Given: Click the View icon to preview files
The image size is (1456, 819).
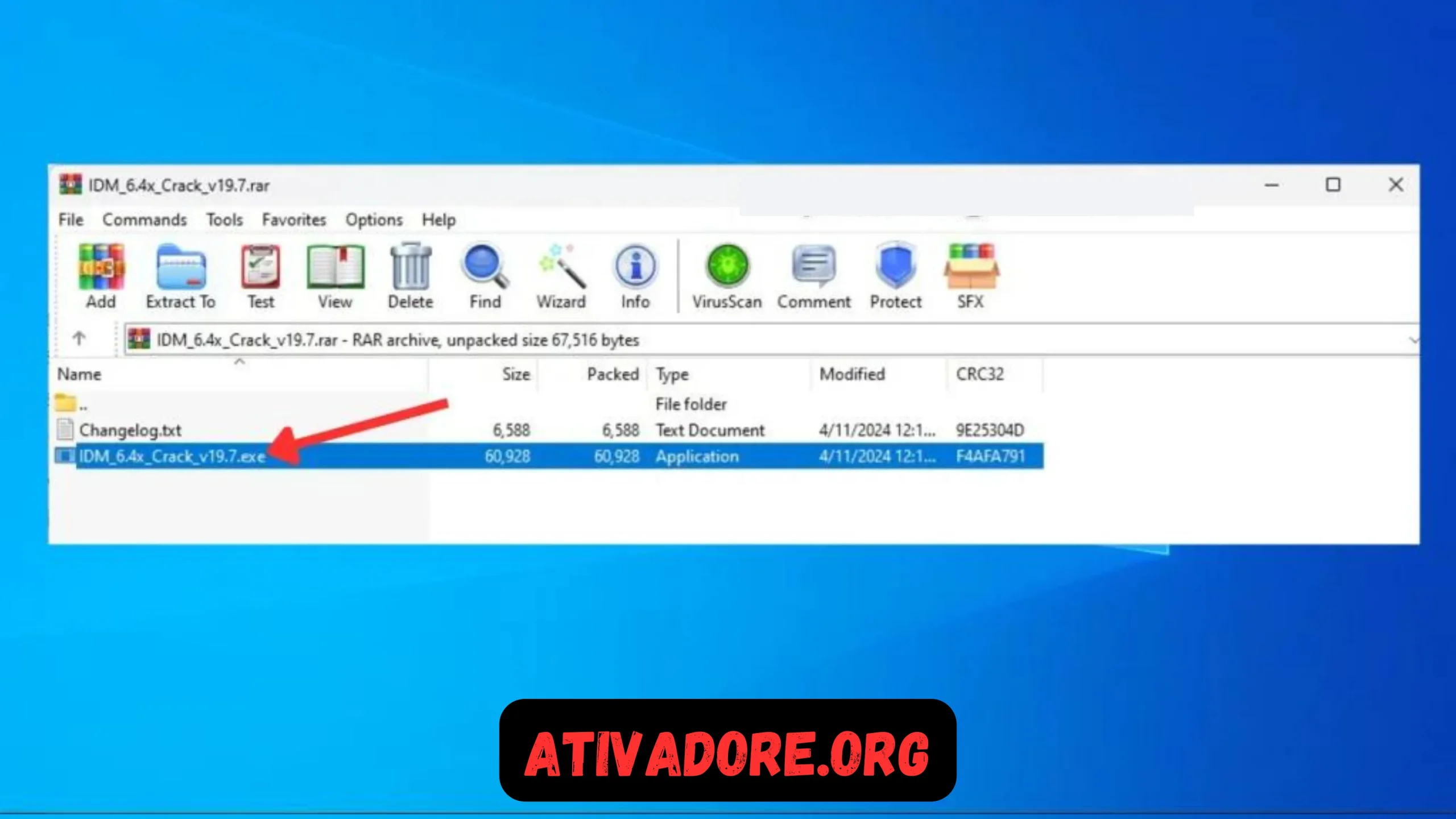Looking at the screenshot, I should click(x=335, y=275).
